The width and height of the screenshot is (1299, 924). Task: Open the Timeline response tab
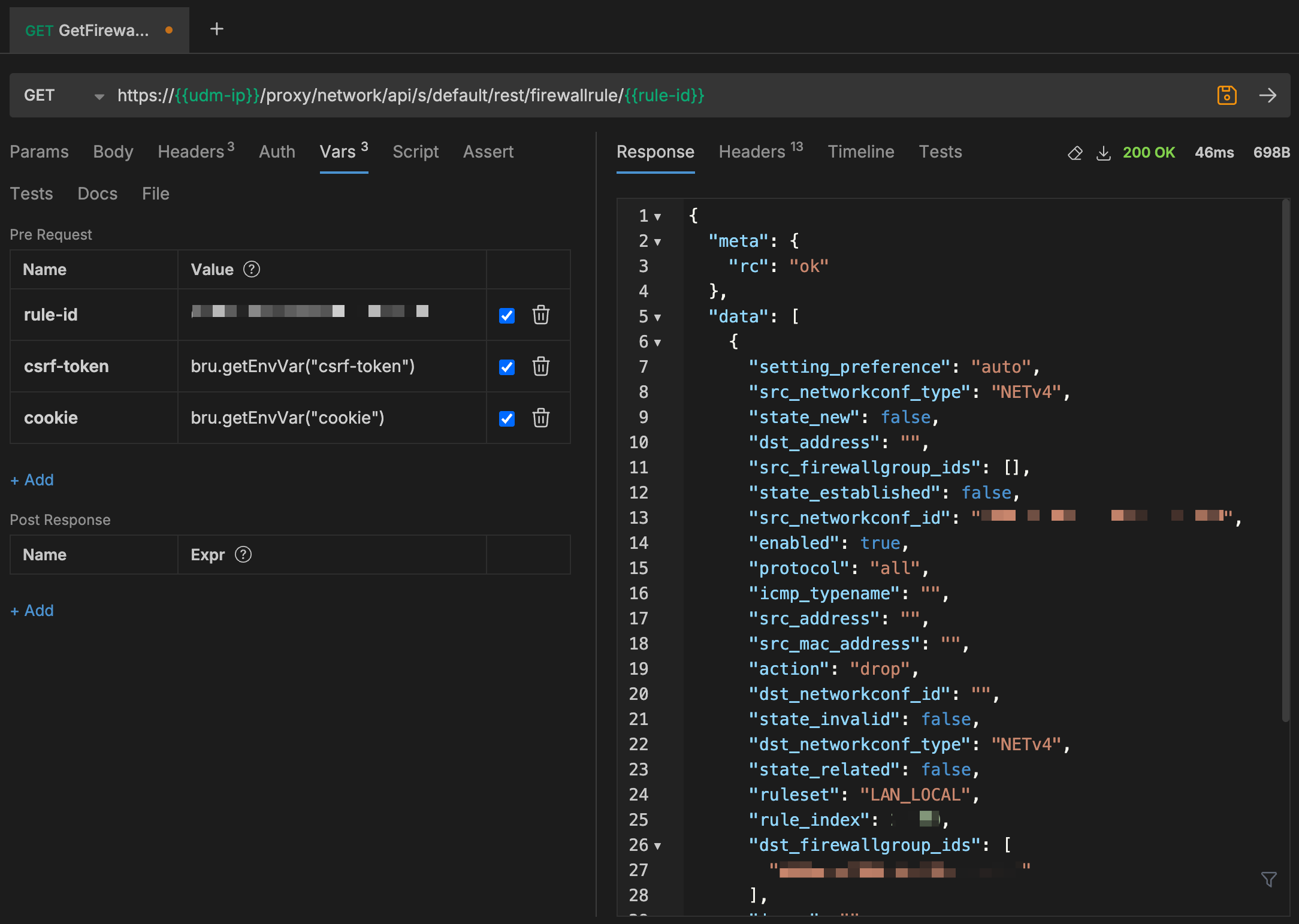[x=860, y=152]
